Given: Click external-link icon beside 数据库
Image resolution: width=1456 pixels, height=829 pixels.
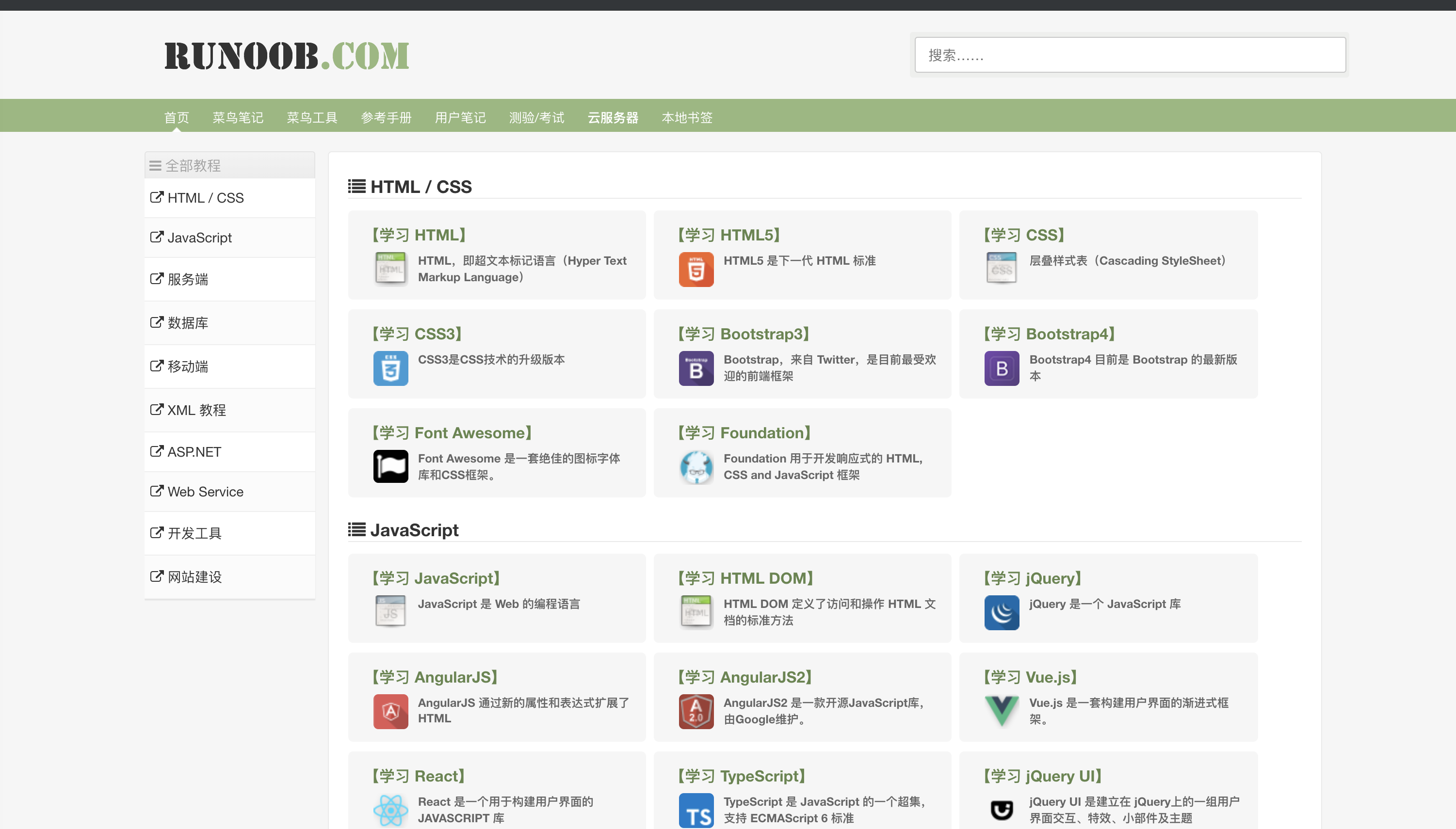Looking at the screenshot, I should click(x=157, y=322).
